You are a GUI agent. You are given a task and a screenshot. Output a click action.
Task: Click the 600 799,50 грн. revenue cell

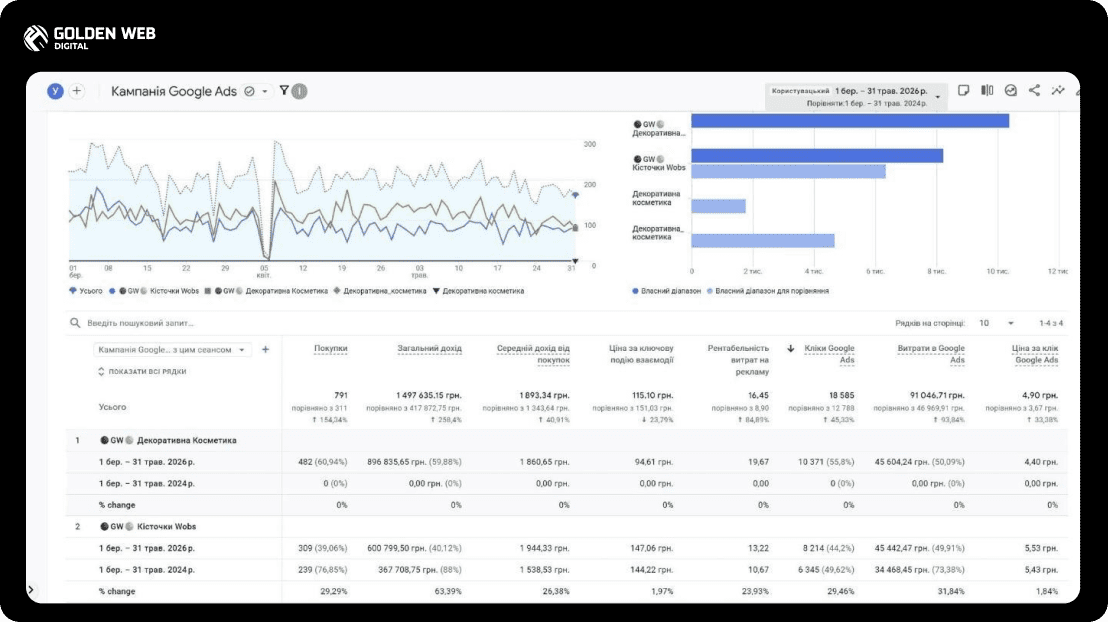pyautogui.click(x=414, y=548)
